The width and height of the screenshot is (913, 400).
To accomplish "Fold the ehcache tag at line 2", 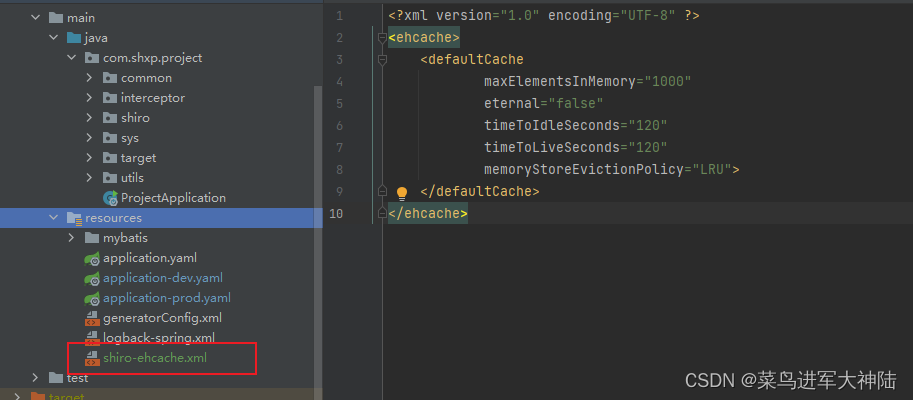I will [x=383, y=38].
